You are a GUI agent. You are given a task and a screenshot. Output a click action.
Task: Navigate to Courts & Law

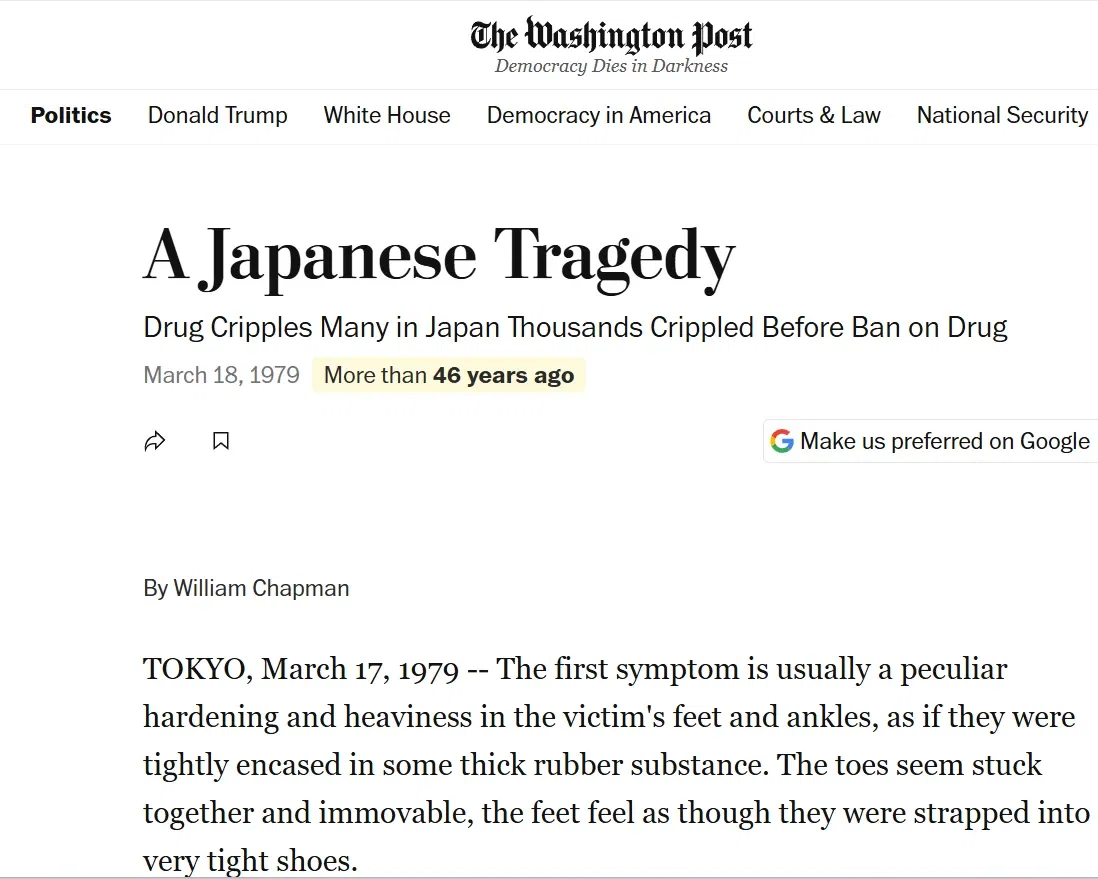[x=814, y=115]
